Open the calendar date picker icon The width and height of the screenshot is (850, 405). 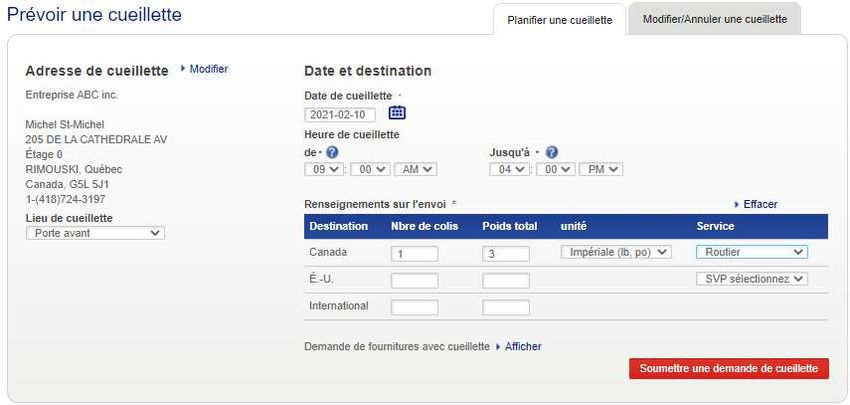click(397, 113)
